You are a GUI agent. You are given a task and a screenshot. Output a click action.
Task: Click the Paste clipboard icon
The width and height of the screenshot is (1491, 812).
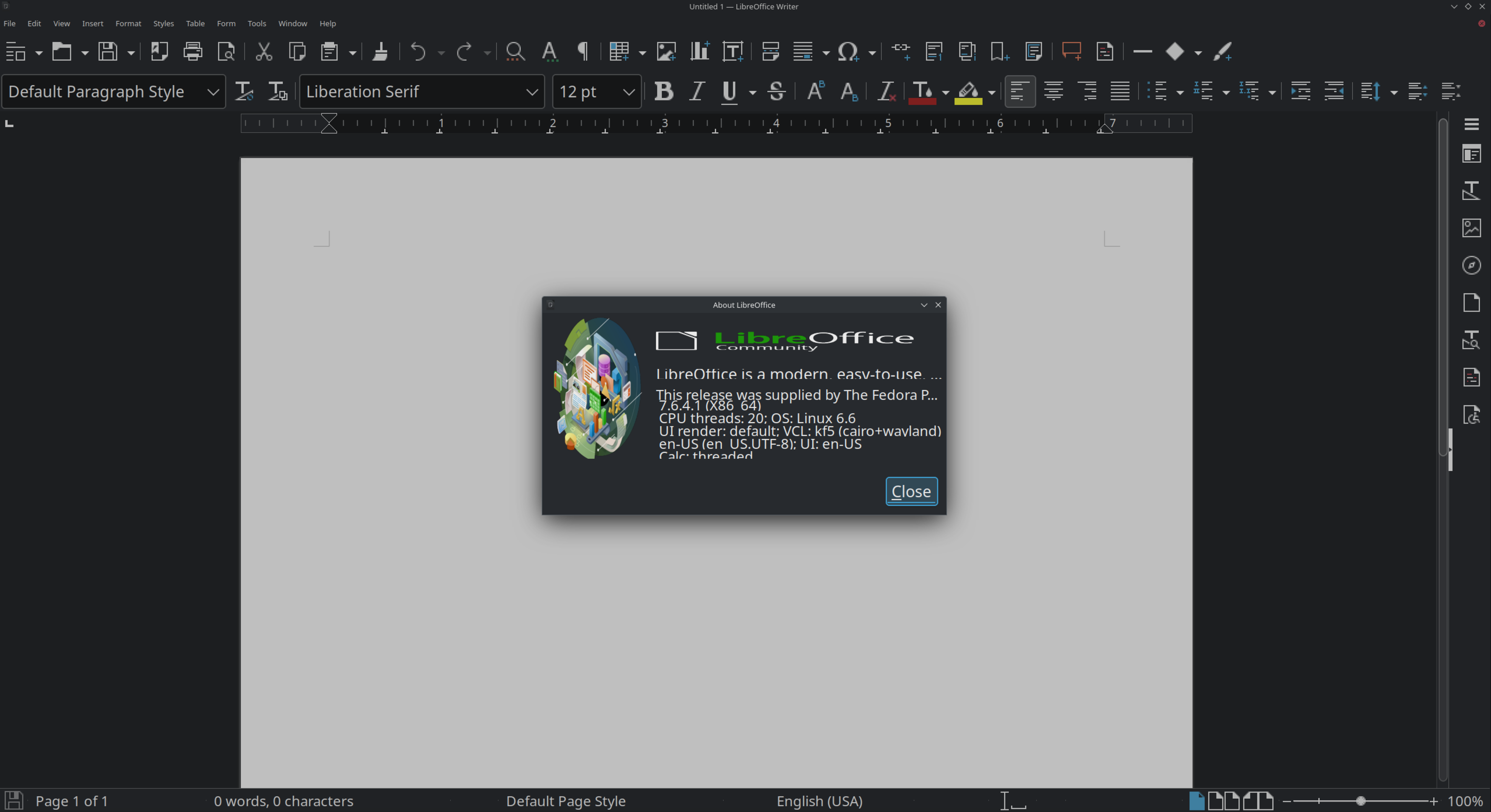pos(330,52)
